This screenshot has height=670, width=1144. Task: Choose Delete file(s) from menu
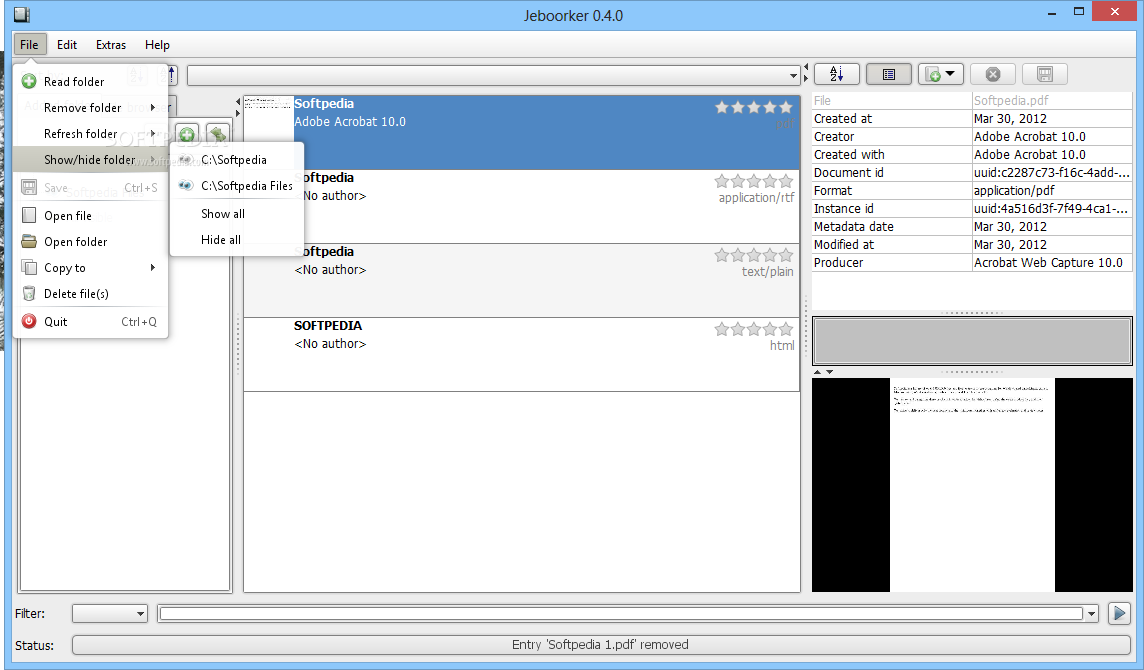point(90,293)
